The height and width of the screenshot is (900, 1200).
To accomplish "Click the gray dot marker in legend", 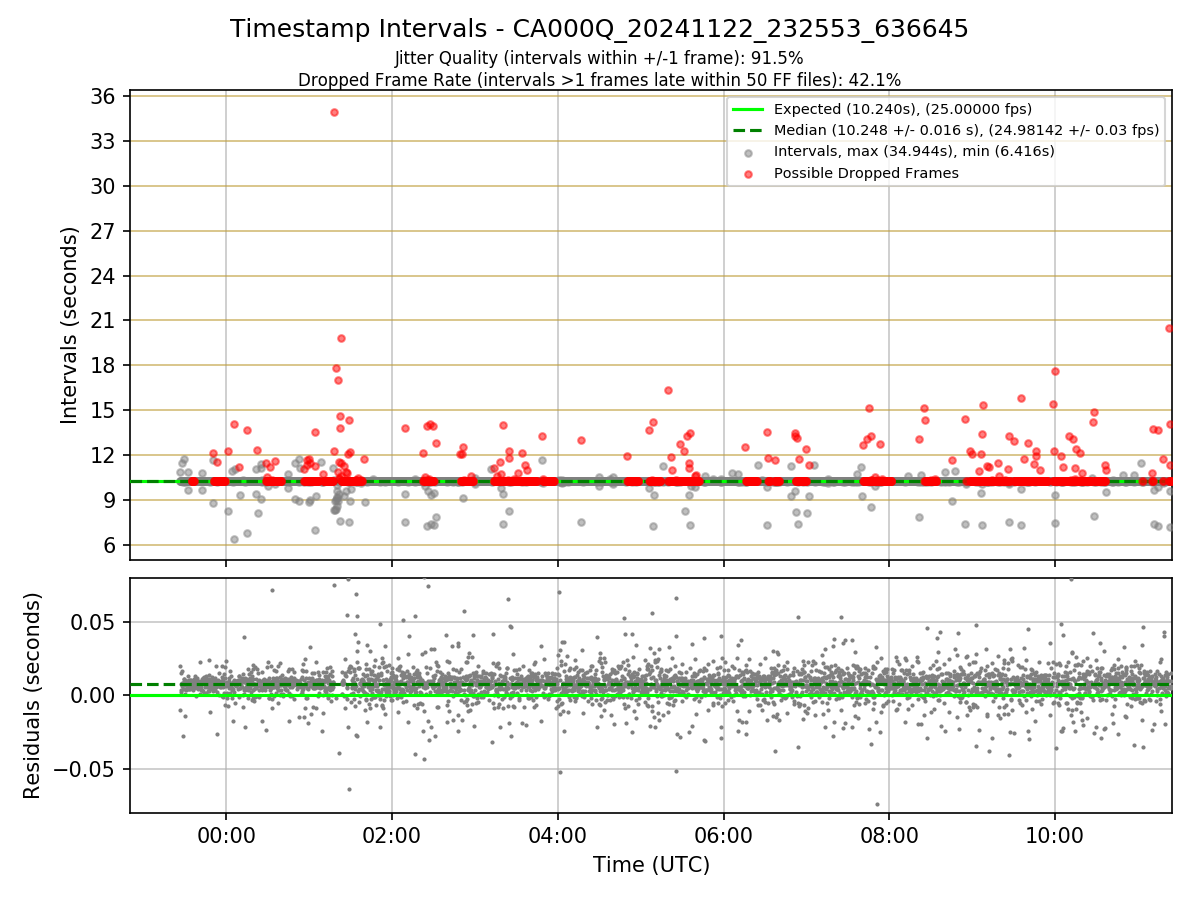I will point(748,152).
